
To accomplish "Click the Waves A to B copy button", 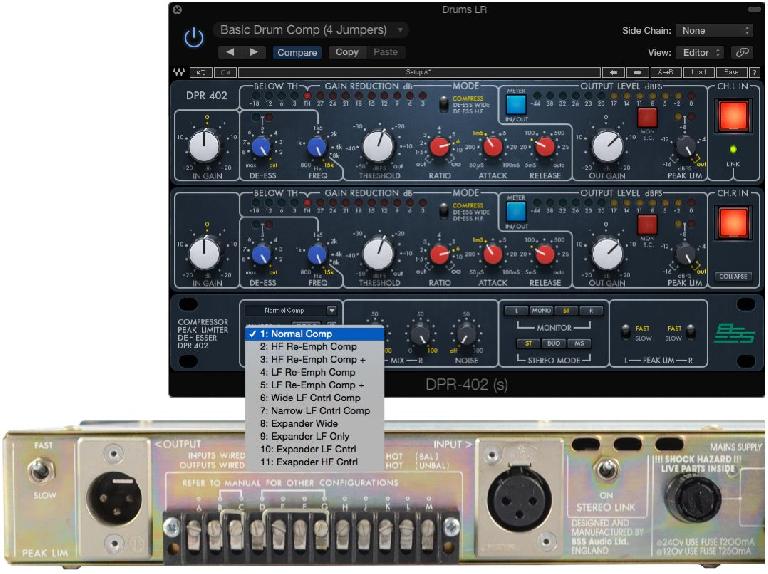I will click(x=666, y=72).
